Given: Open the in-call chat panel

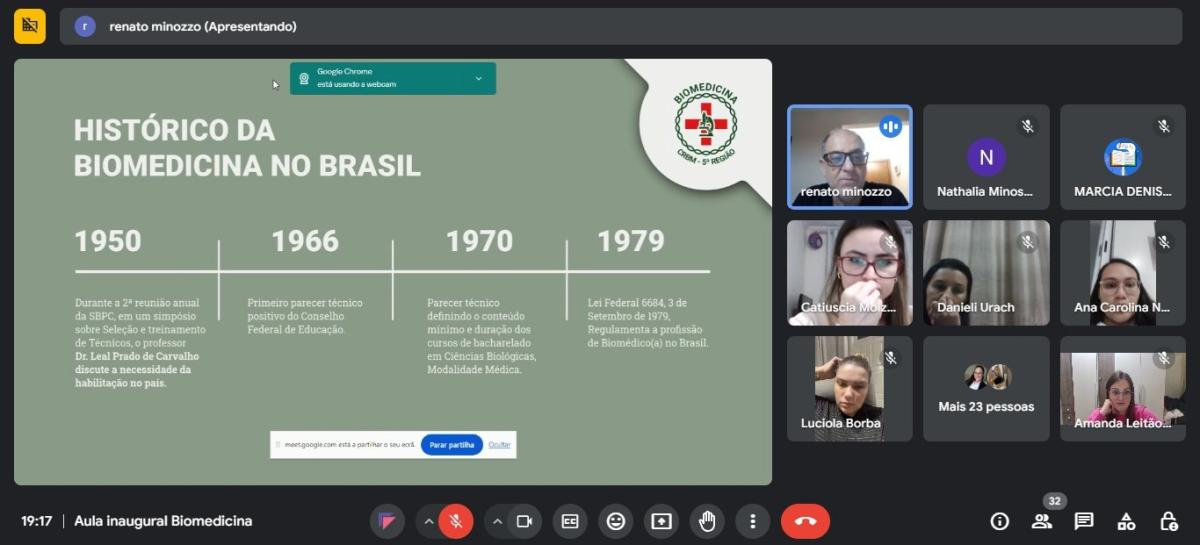Looking at the screenshot, I should point(1084,521).
